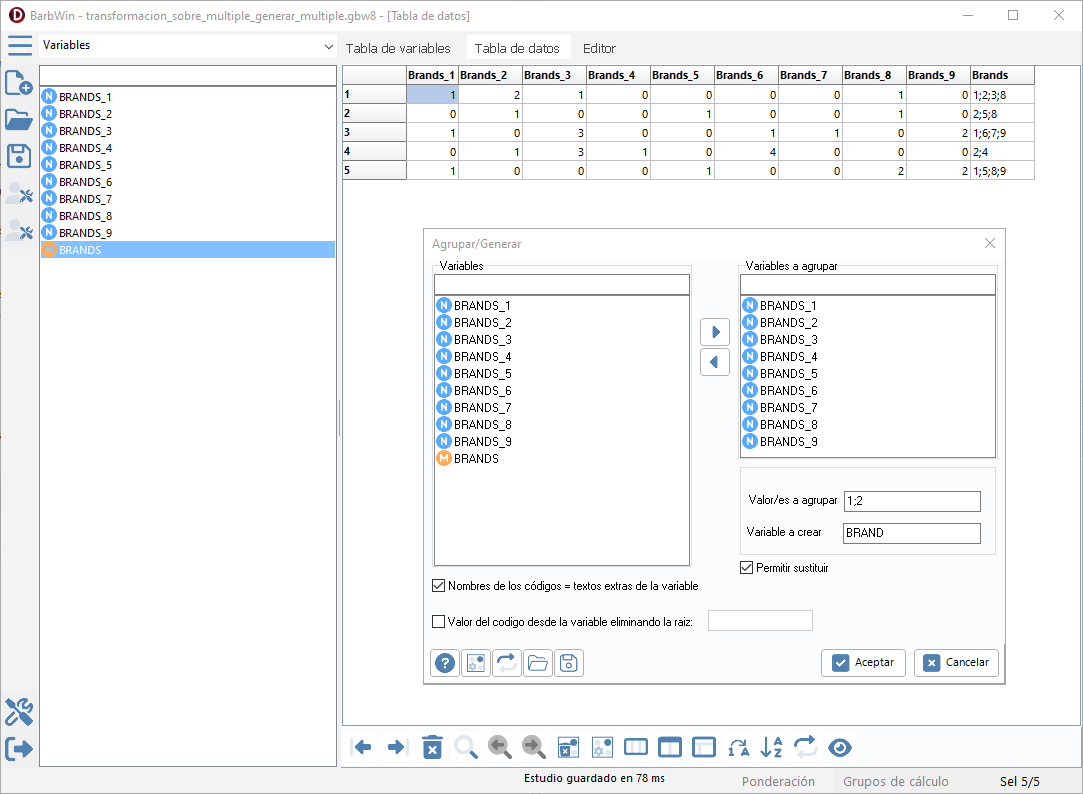1083x794 pixels.
Task: Click the help question mark icon in dialog
Action: [x=445, y=663]
